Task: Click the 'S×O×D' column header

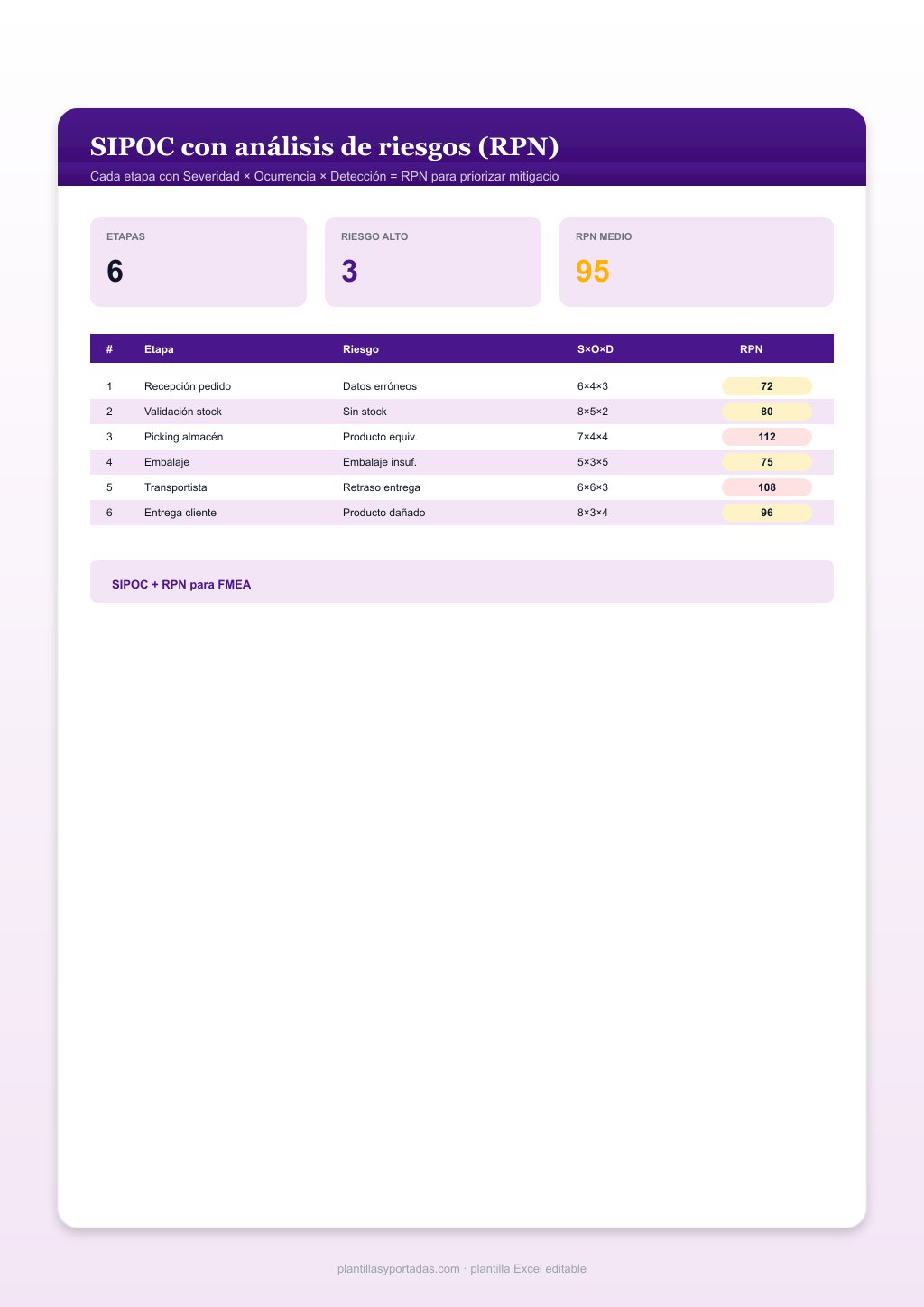Action: [596, 349]
